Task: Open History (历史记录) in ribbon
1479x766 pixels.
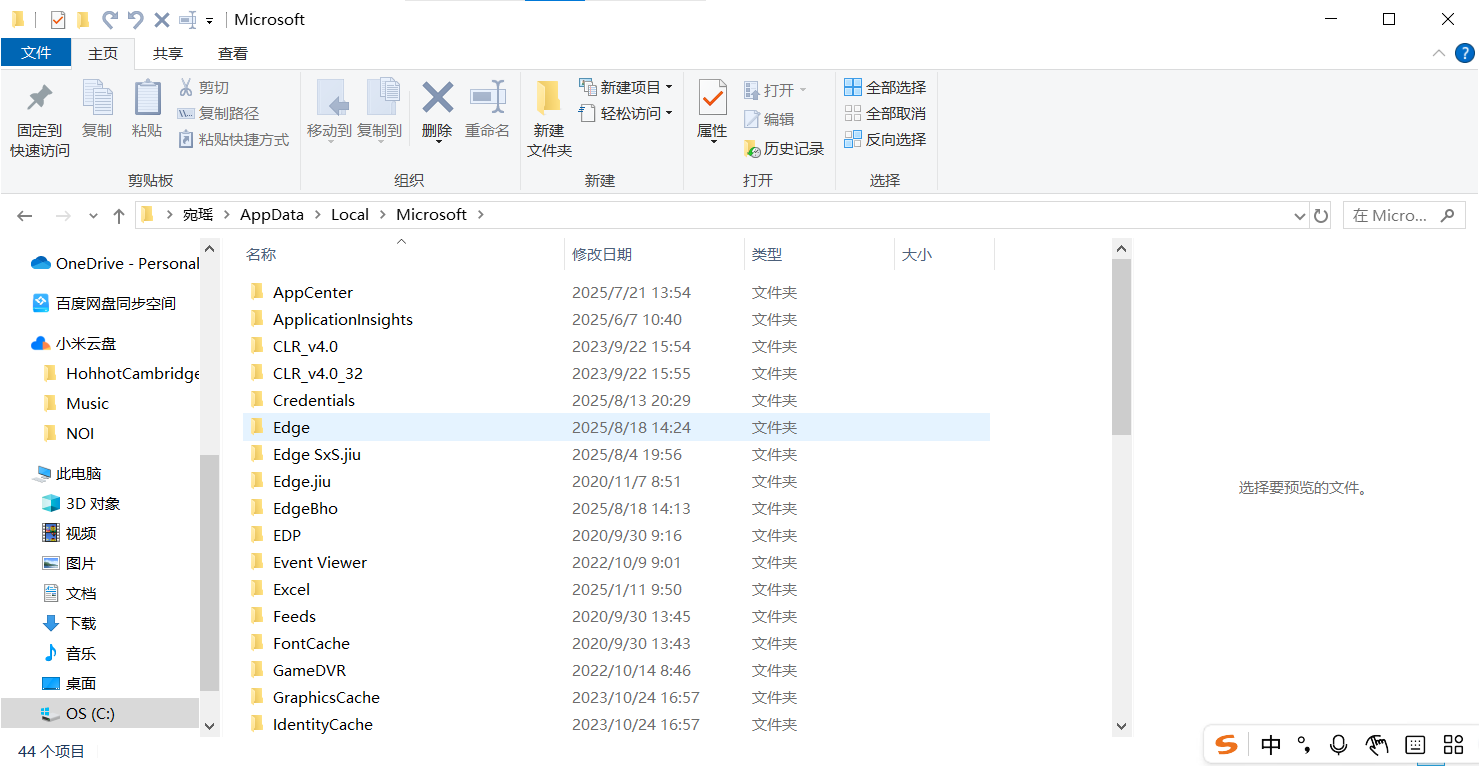Action: tap(784, 149)
